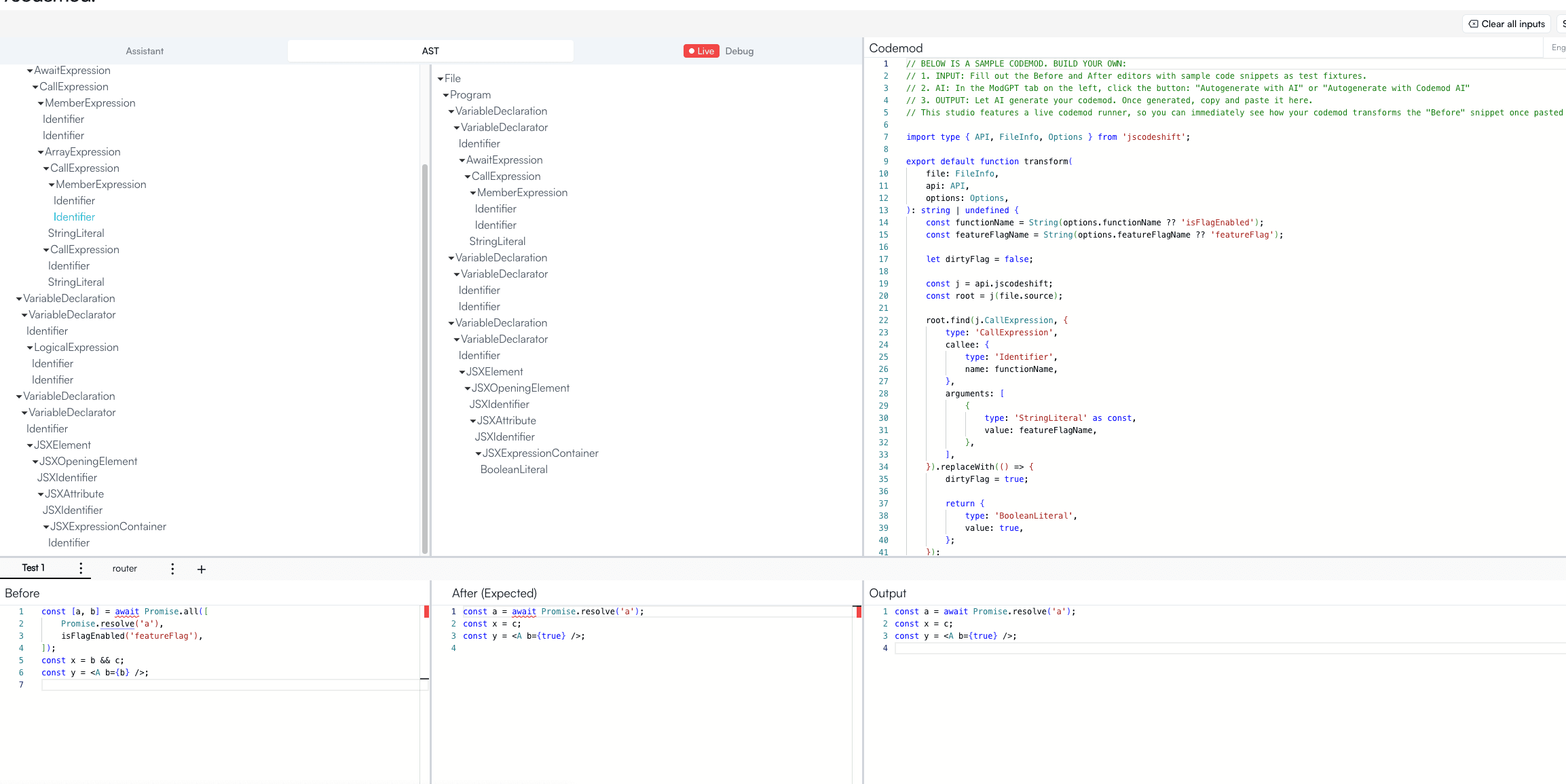Collapse the JSXElement node in the right AST
Screen dimensions: 1566x784
click(x=464, y=371)
